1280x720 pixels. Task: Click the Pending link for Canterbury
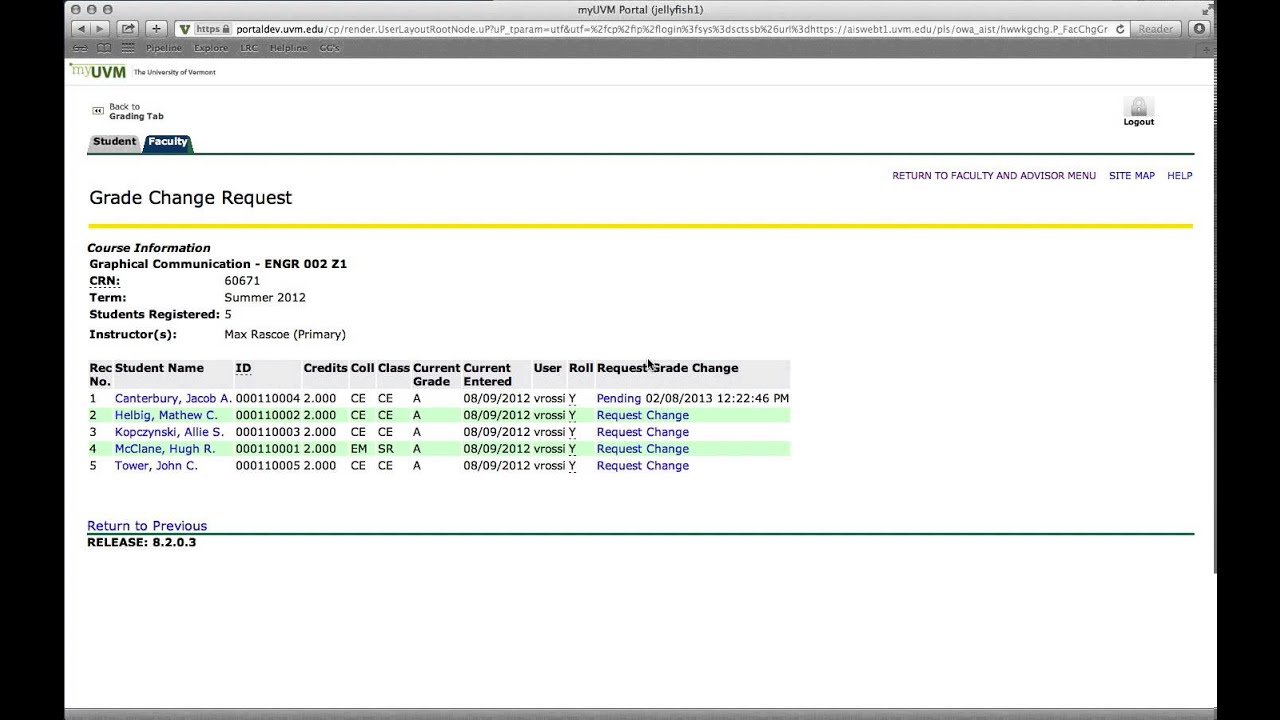[619, 398]
